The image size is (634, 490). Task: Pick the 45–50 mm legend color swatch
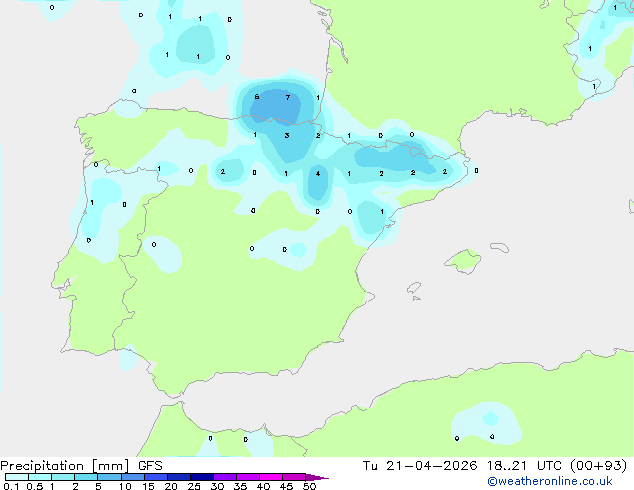click(294, 477)
